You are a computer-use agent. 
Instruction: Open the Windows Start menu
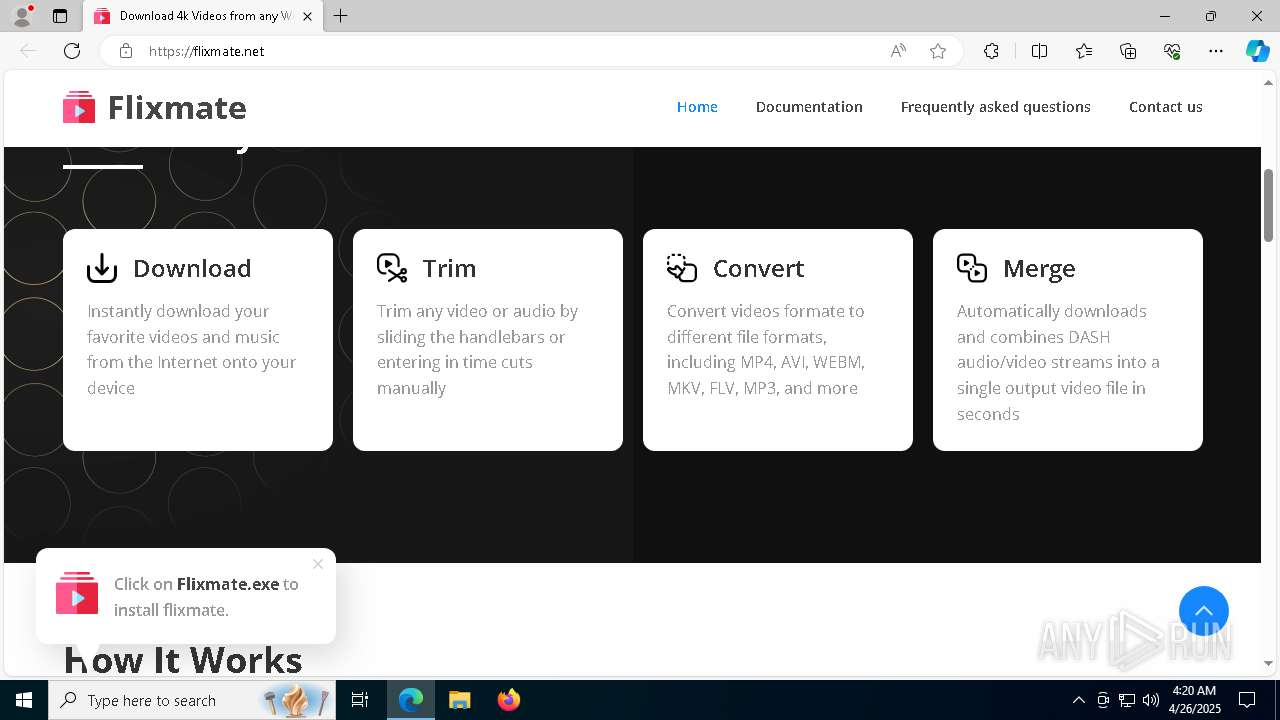24,700
